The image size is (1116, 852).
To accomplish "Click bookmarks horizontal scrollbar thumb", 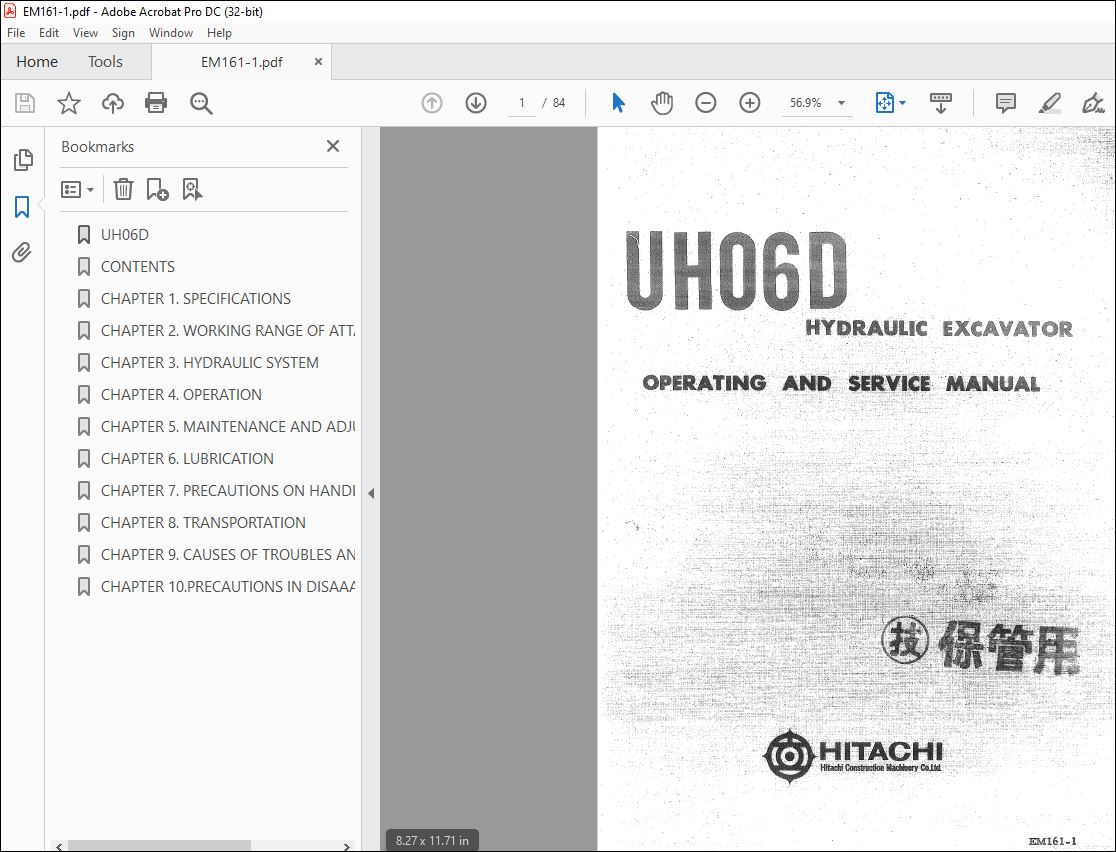I will pos(159,846).
